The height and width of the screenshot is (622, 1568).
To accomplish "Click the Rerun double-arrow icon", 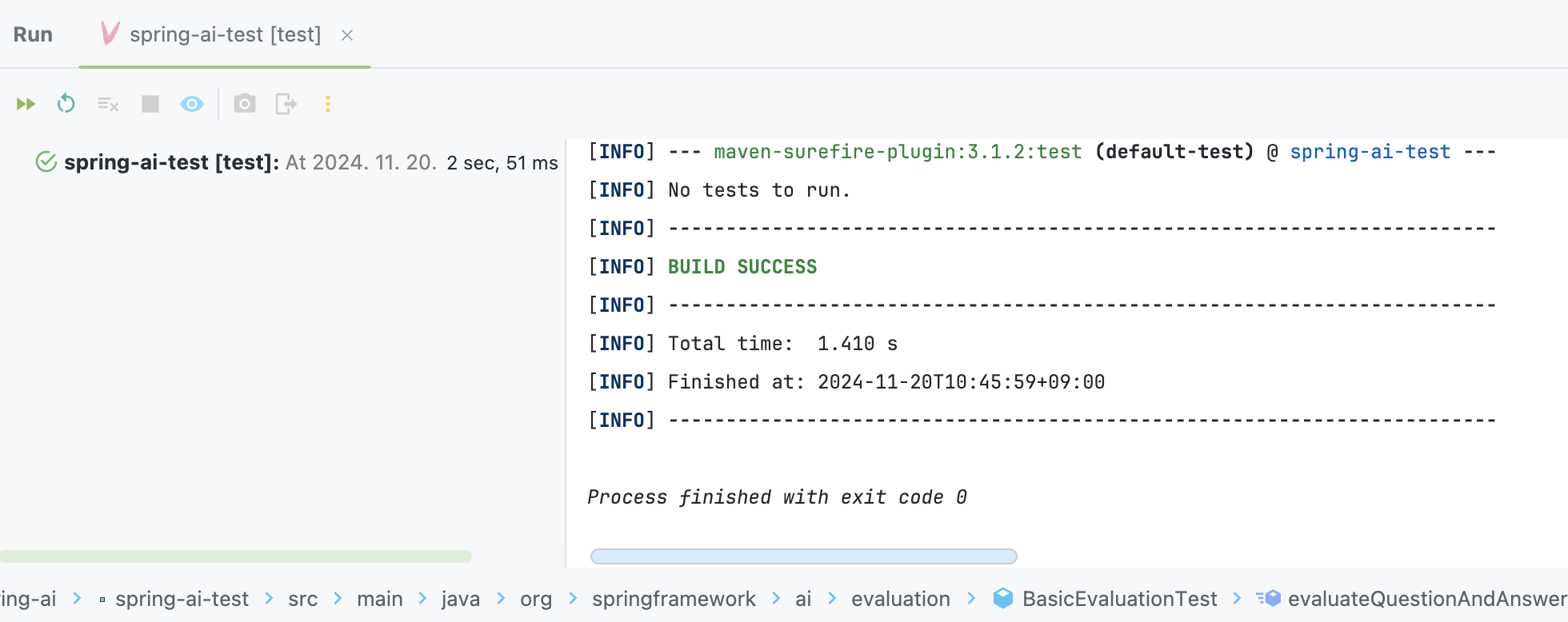I will pos(26,104).
